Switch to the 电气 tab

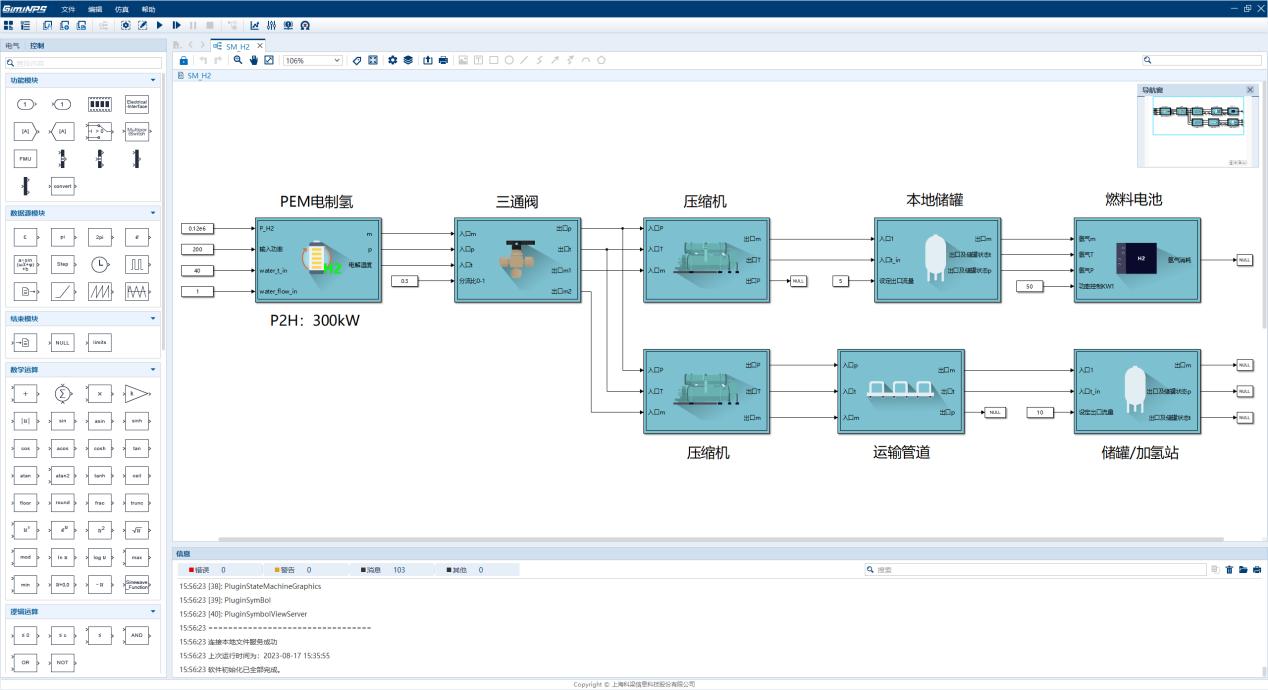(x=12, y=46)
